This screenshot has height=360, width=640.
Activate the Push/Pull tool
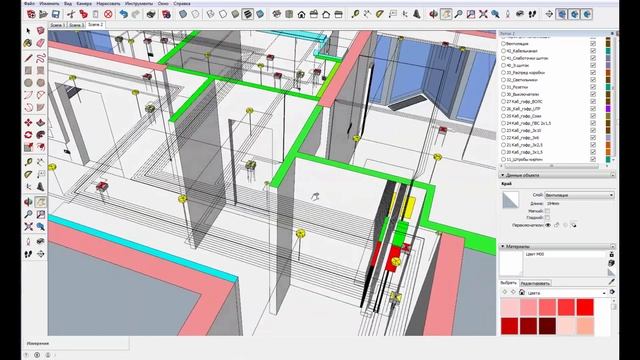pos(40,122)
